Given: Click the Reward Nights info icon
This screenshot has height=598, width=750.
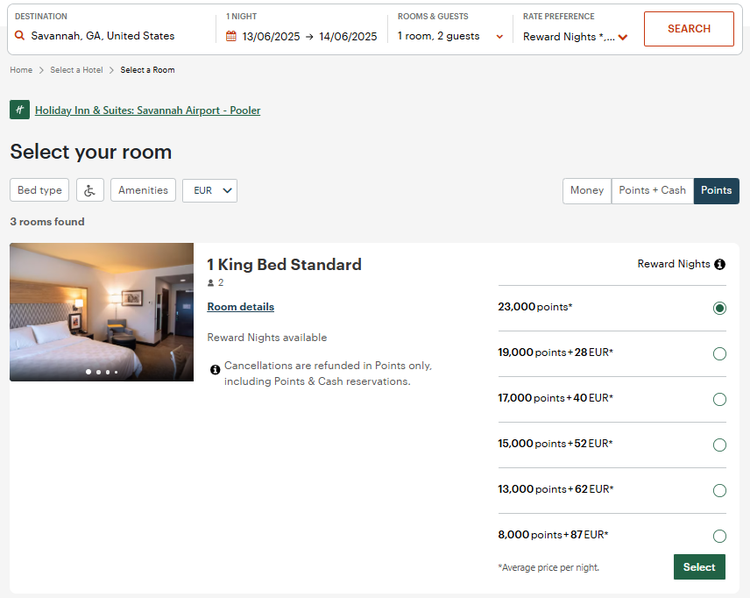Looking at the screenshot, I should (x=719, y=264).
